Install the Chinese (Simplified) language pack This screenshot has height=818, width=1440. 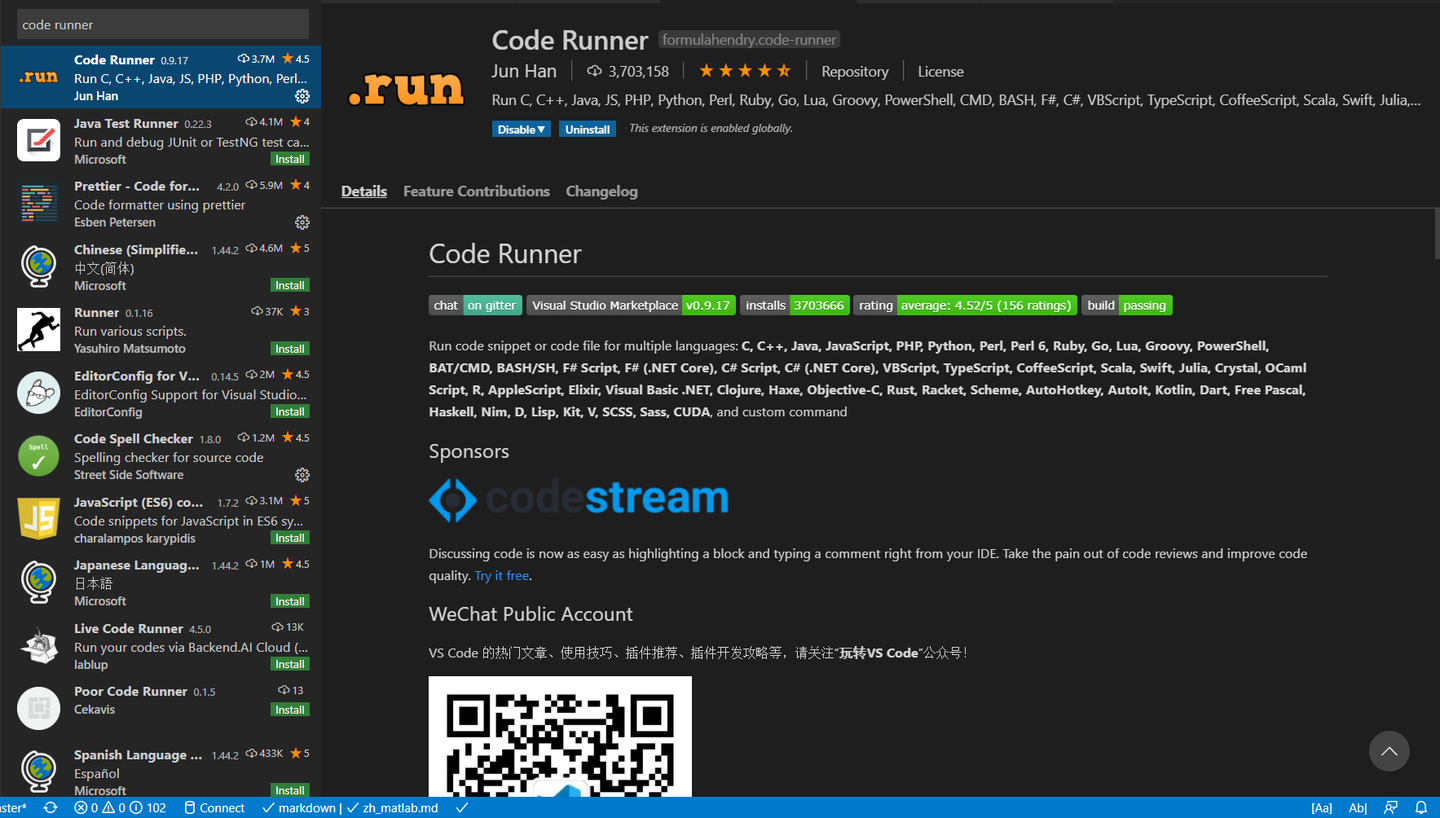pos(290,285)
